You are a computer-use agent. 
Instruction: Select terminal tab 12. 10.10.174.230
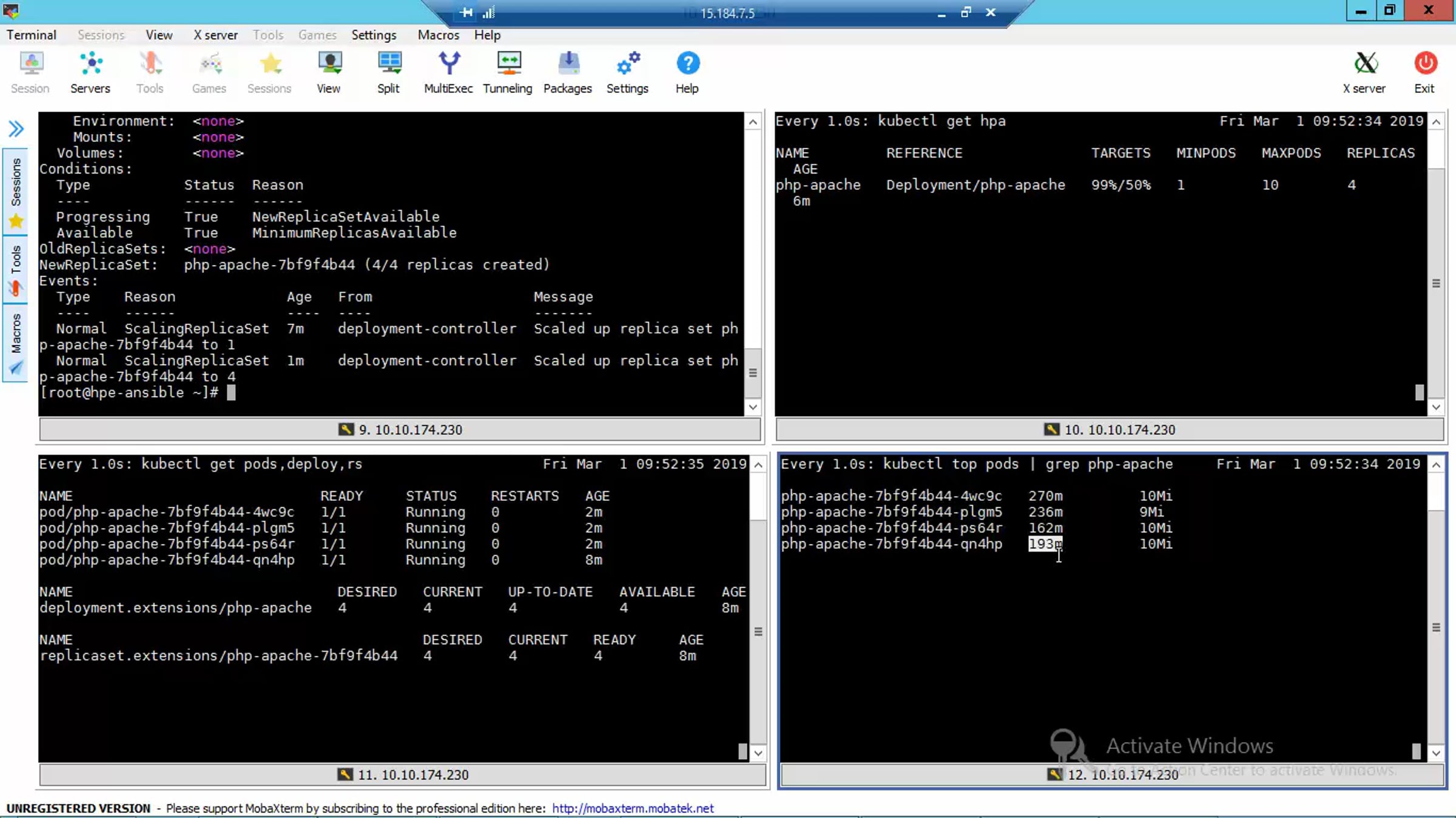pyautogui.click(x=1112, y=774)
